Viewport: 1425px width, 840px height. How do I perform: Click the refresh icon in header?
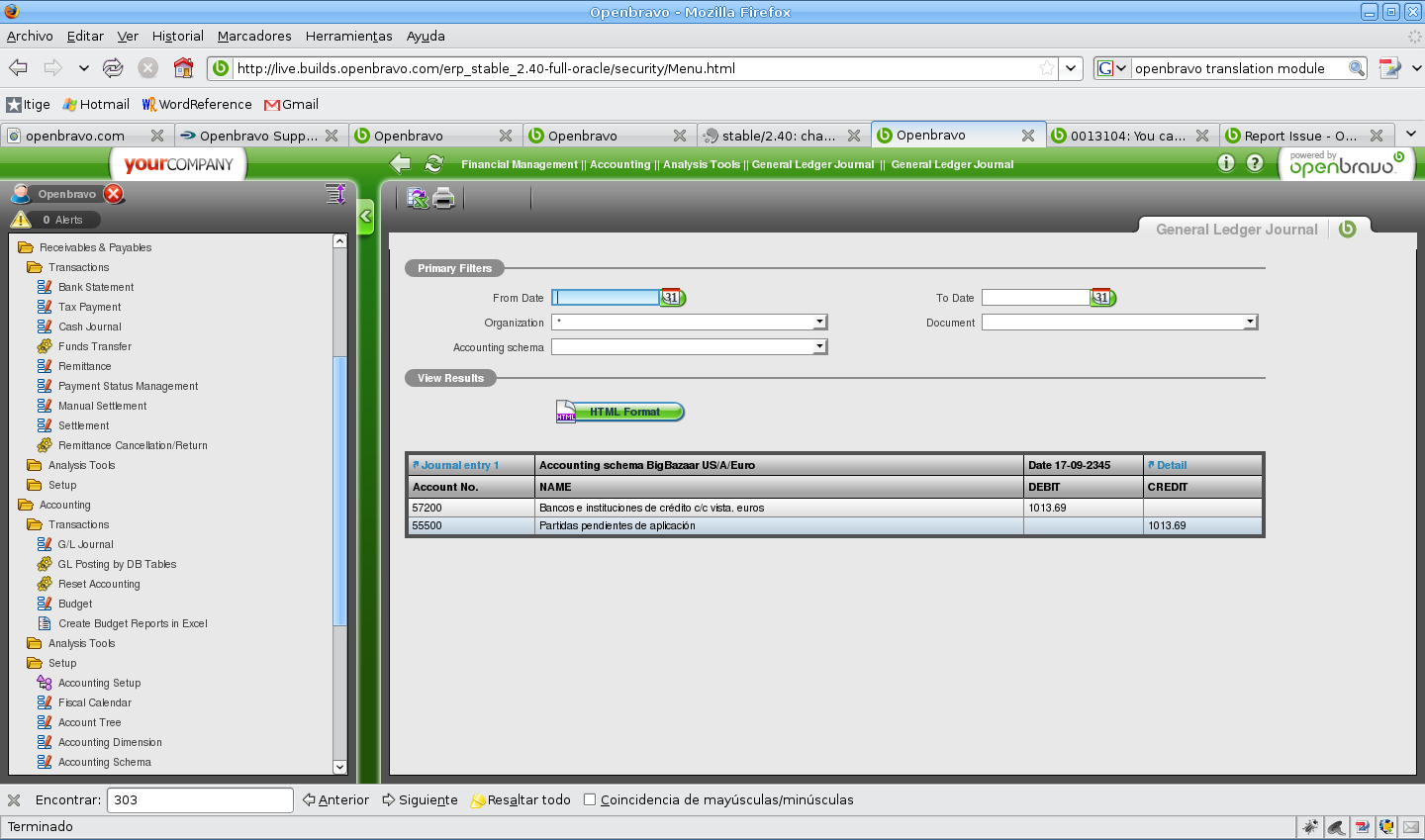coord(433,164)
